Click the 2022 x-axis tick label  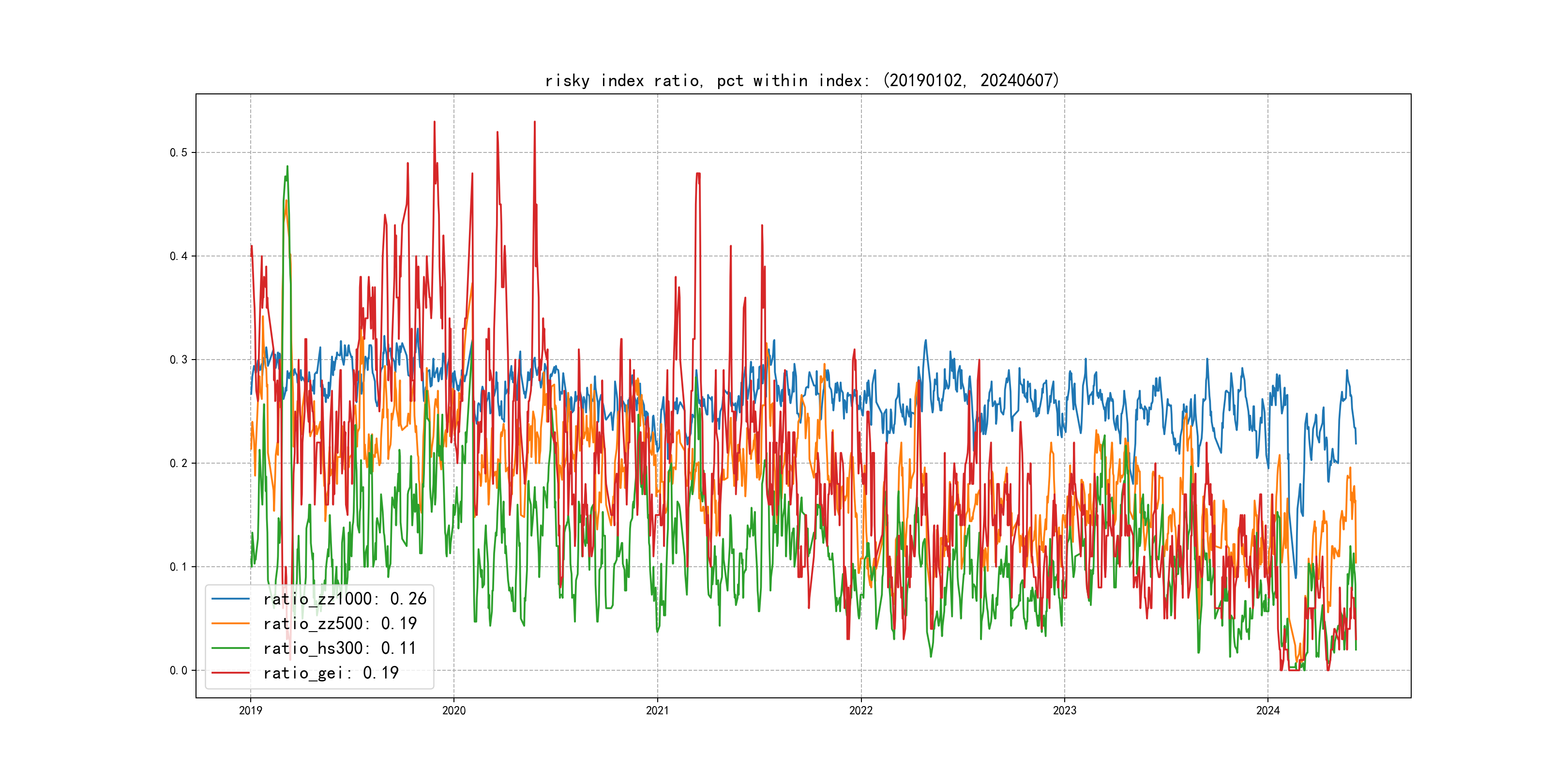tap(860, 710)
